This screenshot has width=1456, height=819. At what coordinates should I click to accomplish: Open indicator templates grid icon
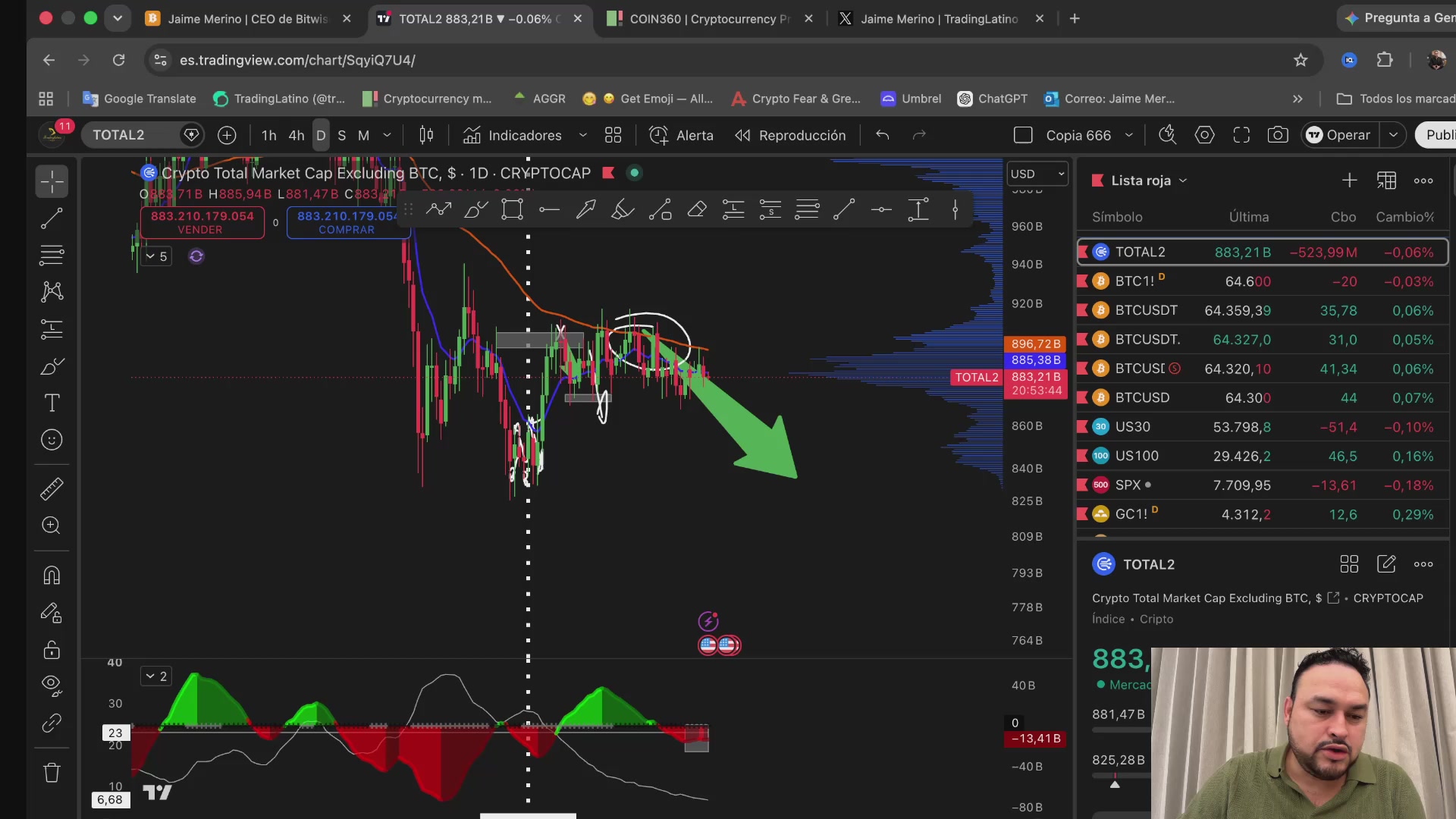point(613,135)
